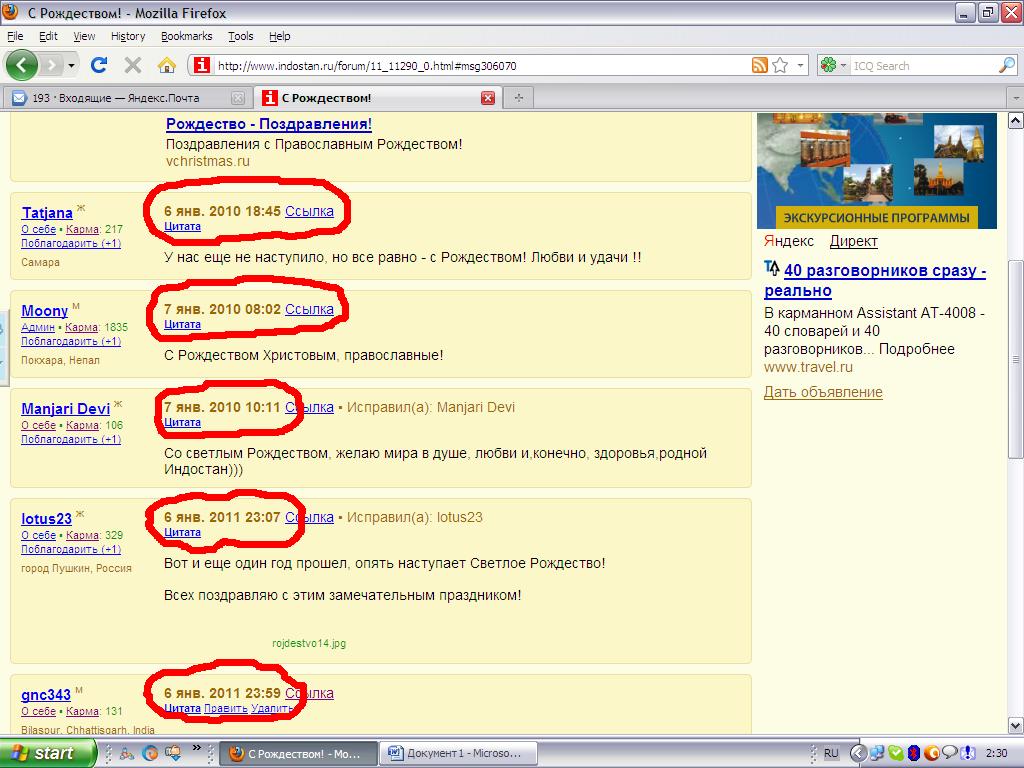Open the back/forward history dropdown arrow
Screen dimensions: 1024x768
72,65
